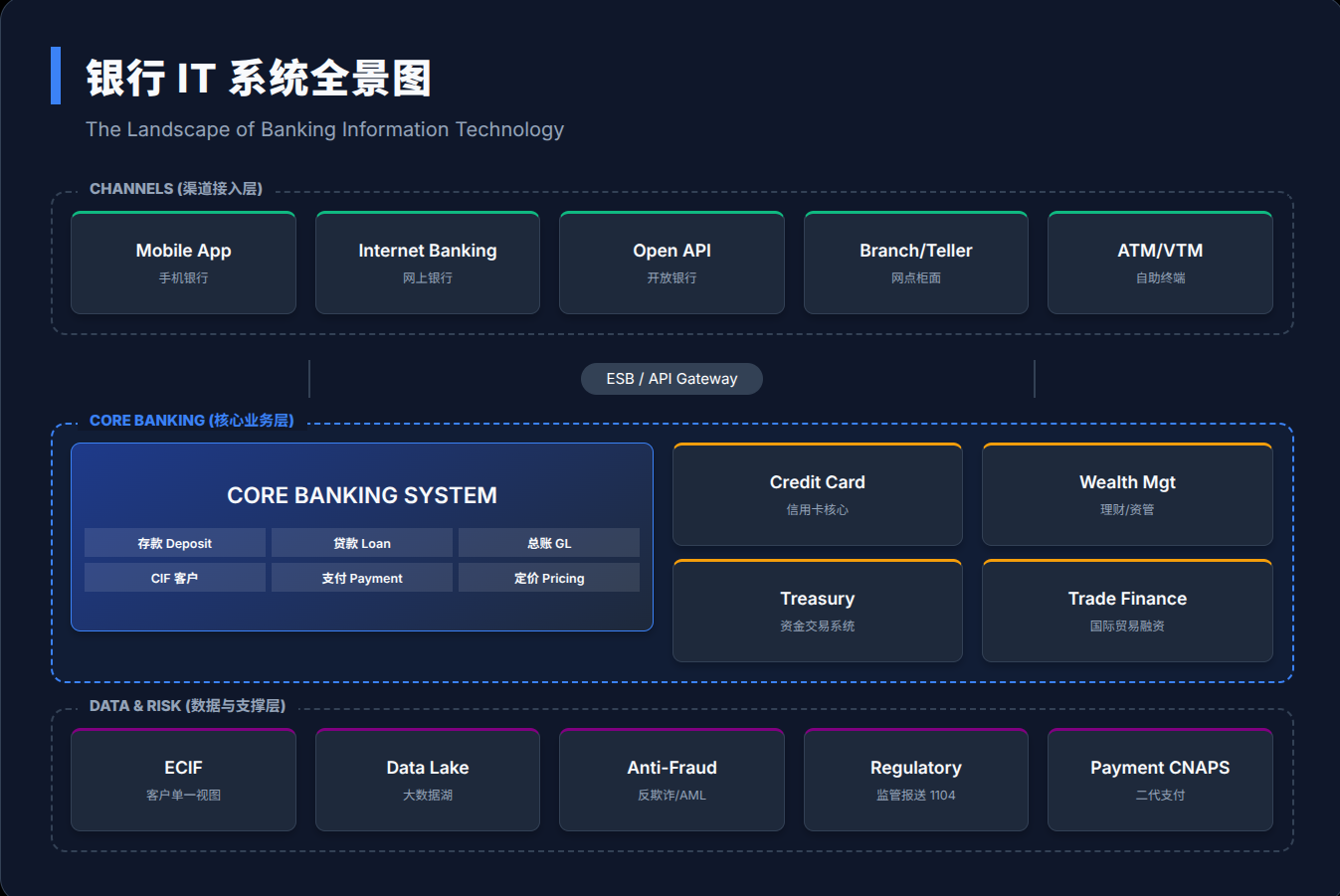This screenshot has height=896, width=1340.
Task: Select the Internet Banking card
Action: pyautogui.click(x=427, y=263)
